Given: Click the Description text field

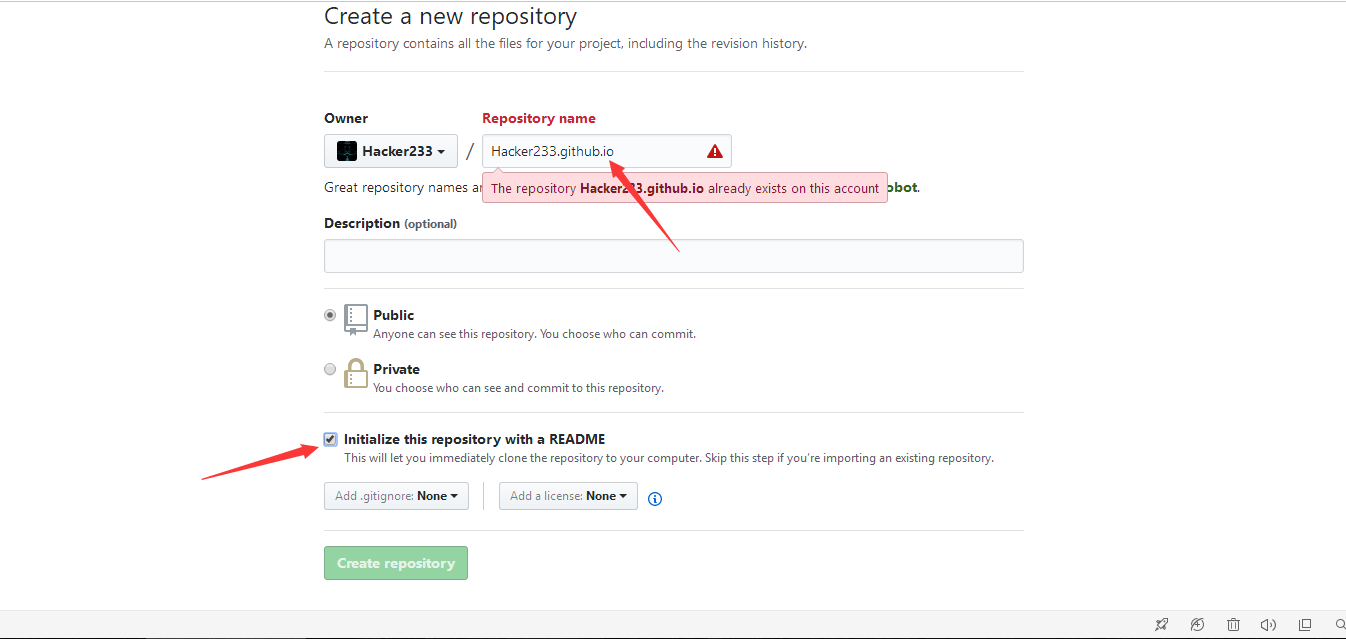Looking at the screenshot, I should coord(673,256).
